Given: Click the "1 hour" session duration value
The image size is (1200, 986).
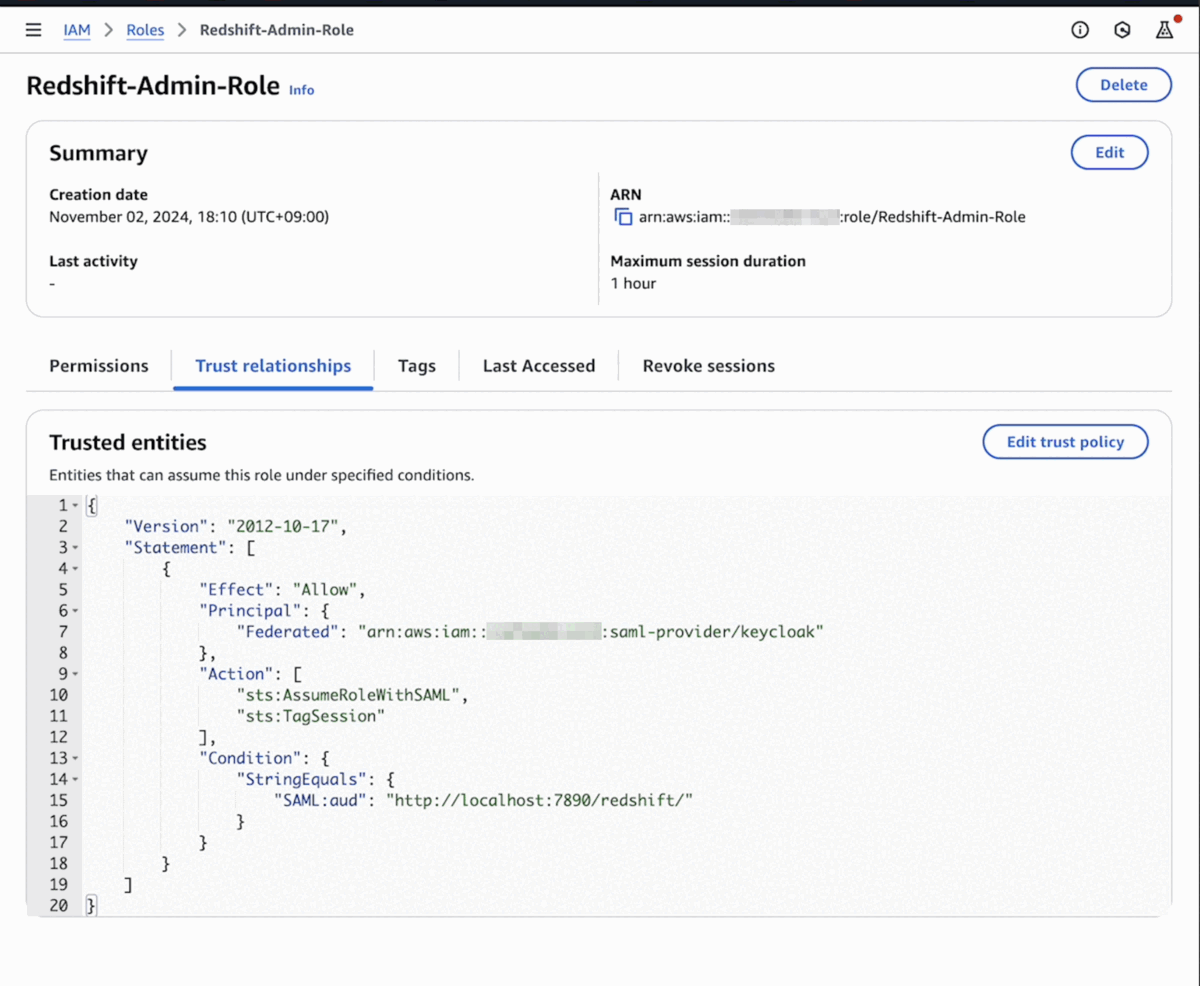Looking at the screenshot, I should [x=633, y=283].
